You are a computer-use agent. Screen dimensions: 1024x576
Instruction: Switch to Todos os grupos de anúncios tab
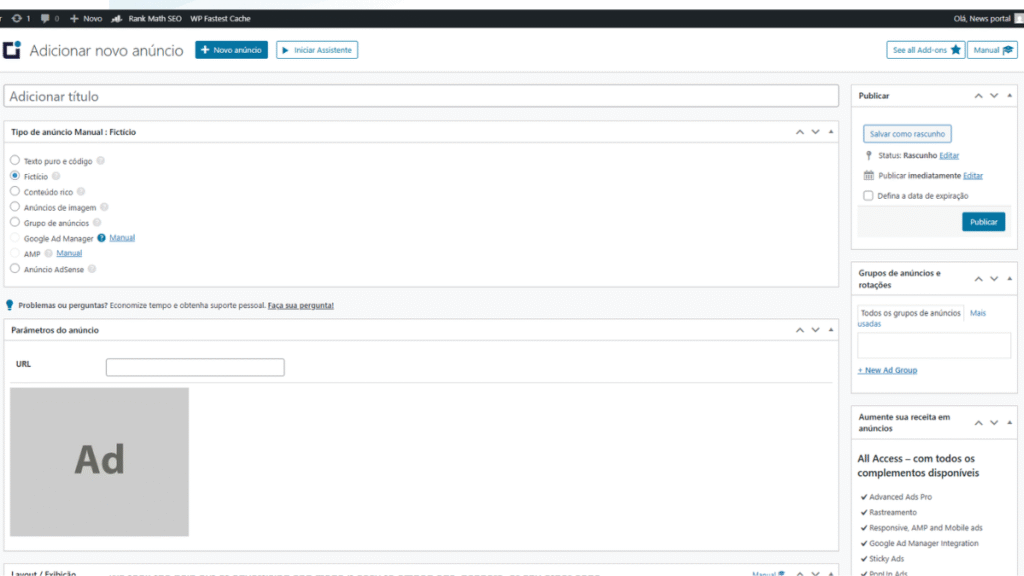point(910,313)
